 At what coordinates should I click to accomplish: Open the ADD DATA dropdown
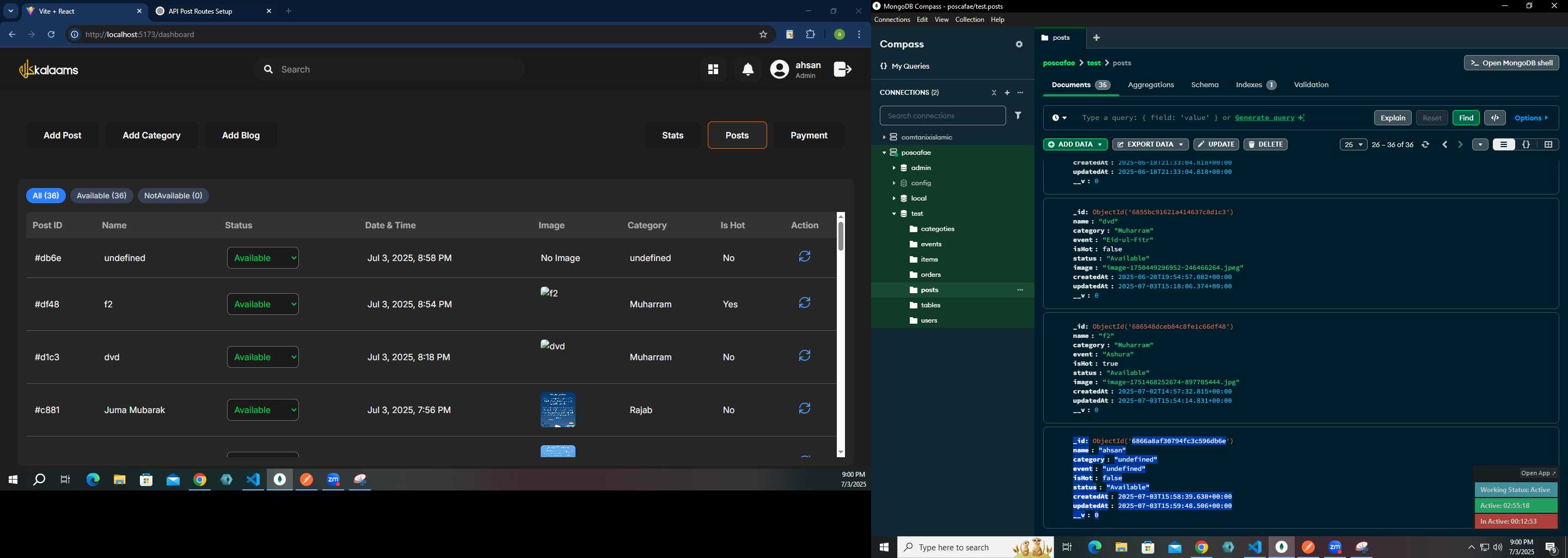pyautogui.click(x=1075, y=145)
